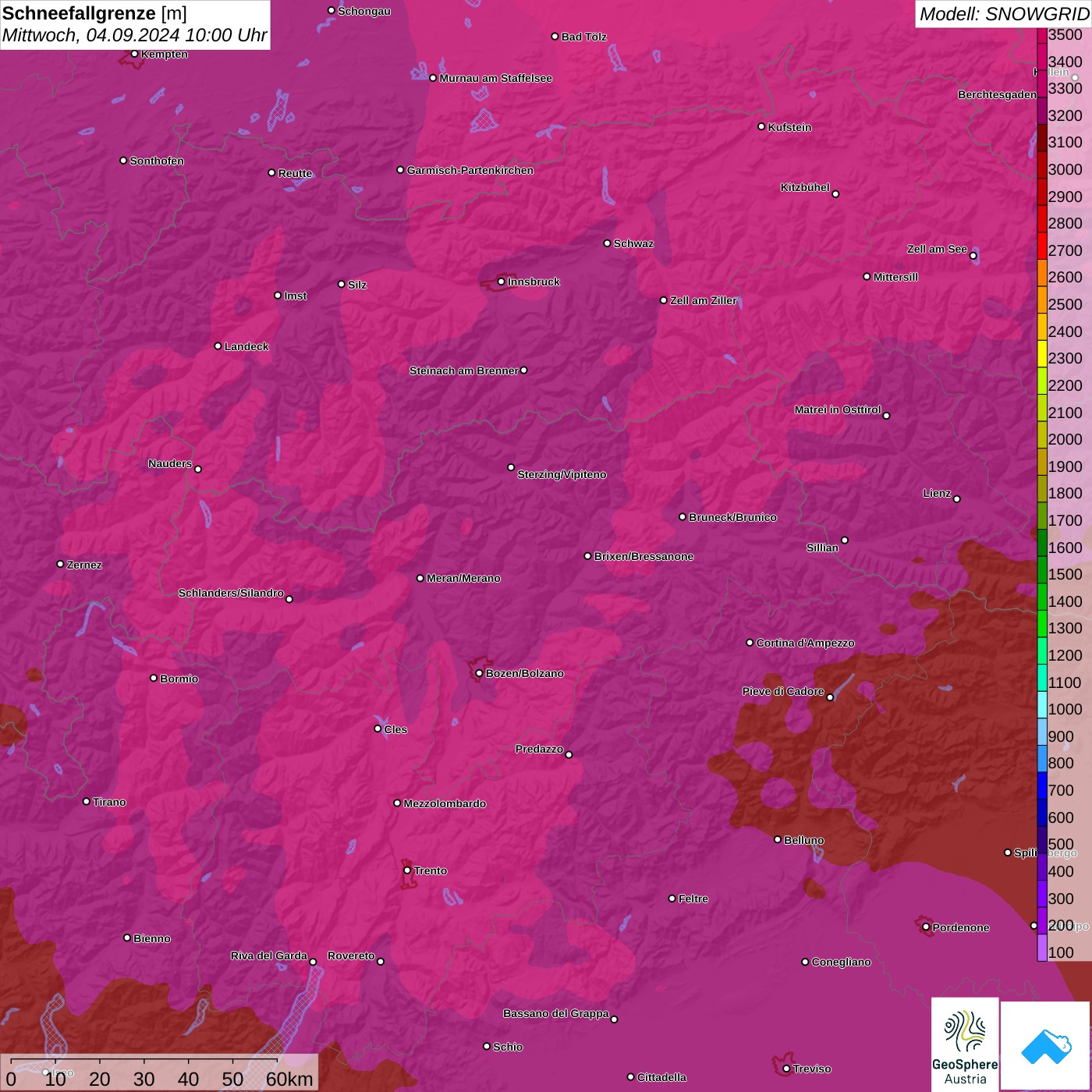This screenshot has height=1092, width=1092.
Task: Click the date Mittwoch, 04.09.2024 10:00 Uhr
Action: (134, 35)
